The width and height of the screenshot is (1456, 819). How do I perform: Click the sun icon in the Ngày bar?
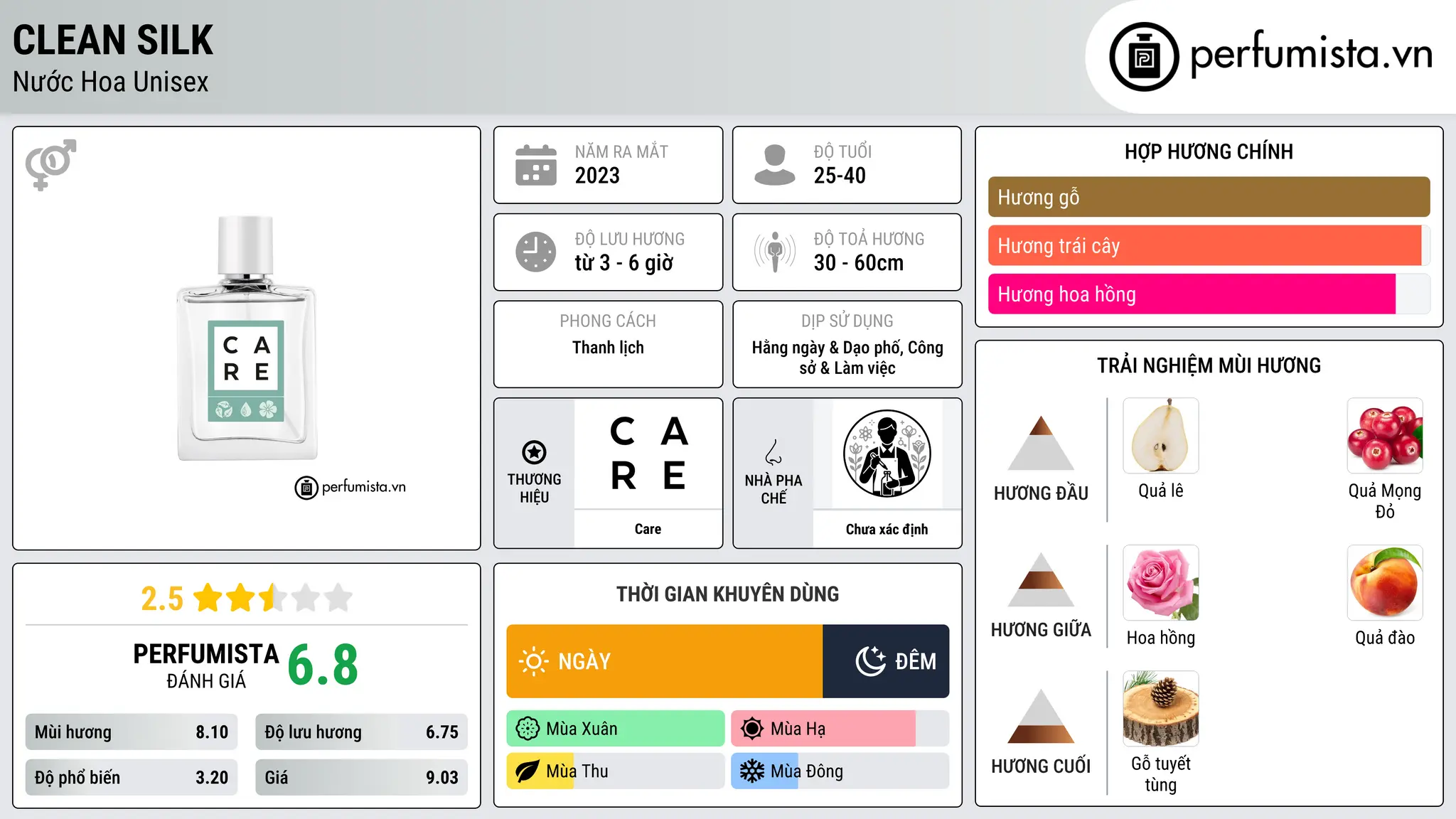tap(534, 661)
